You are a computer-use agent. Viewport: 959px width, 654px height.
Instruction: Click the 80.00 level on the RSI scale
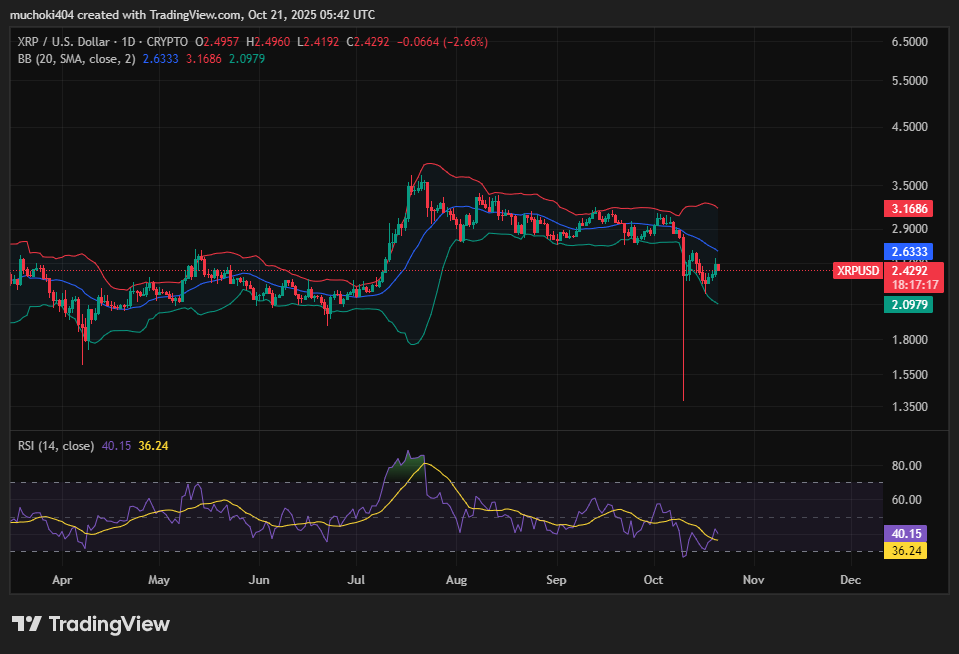click(906, 466)
